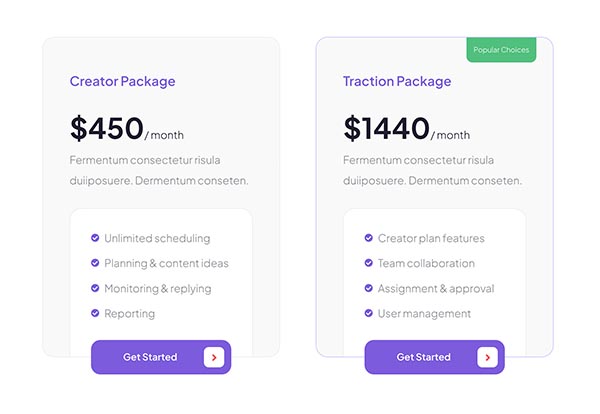
Task: Select the Creator Package heading
Action: pyautogui.click(x=122, y=81)
